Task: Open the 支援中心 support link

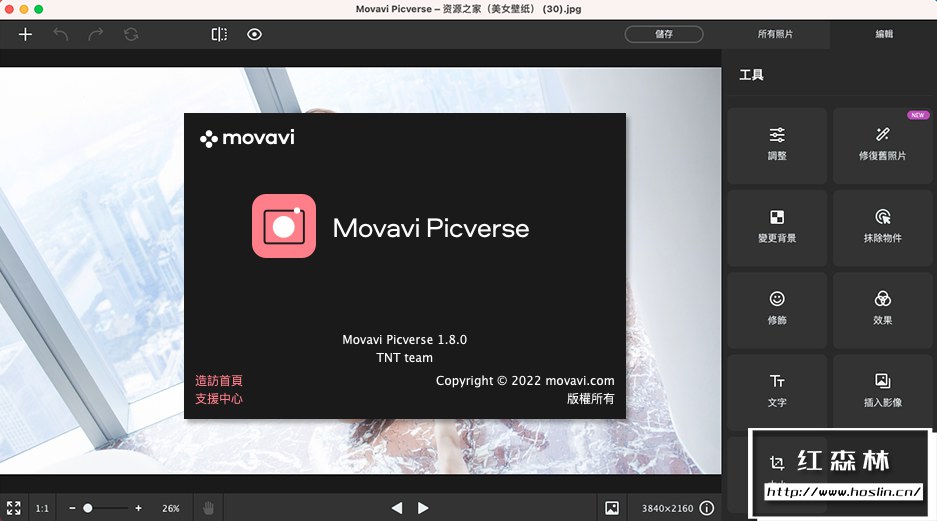Action: (219, 399)
